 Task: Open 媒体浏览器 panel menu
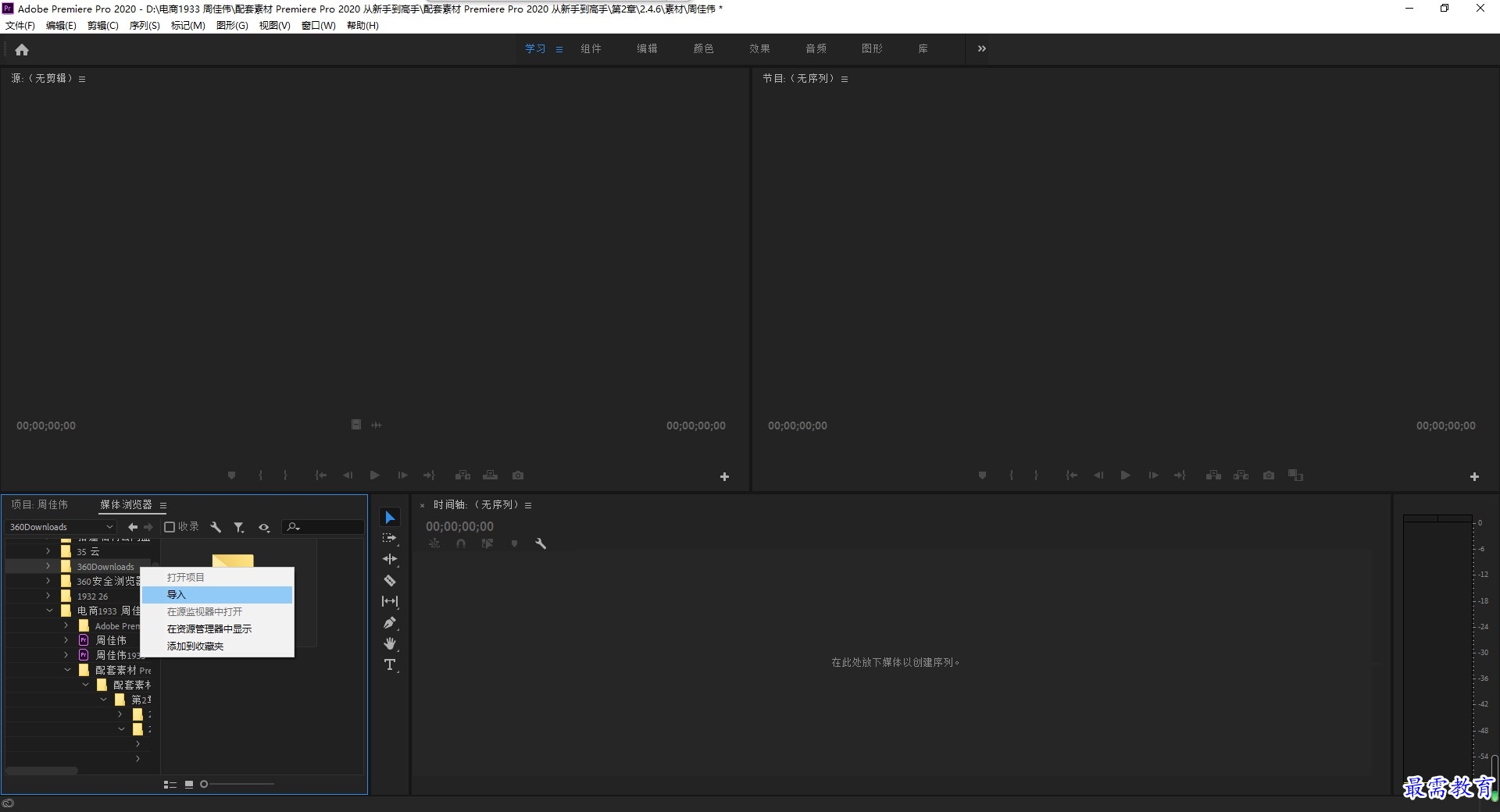click(163, 506)
